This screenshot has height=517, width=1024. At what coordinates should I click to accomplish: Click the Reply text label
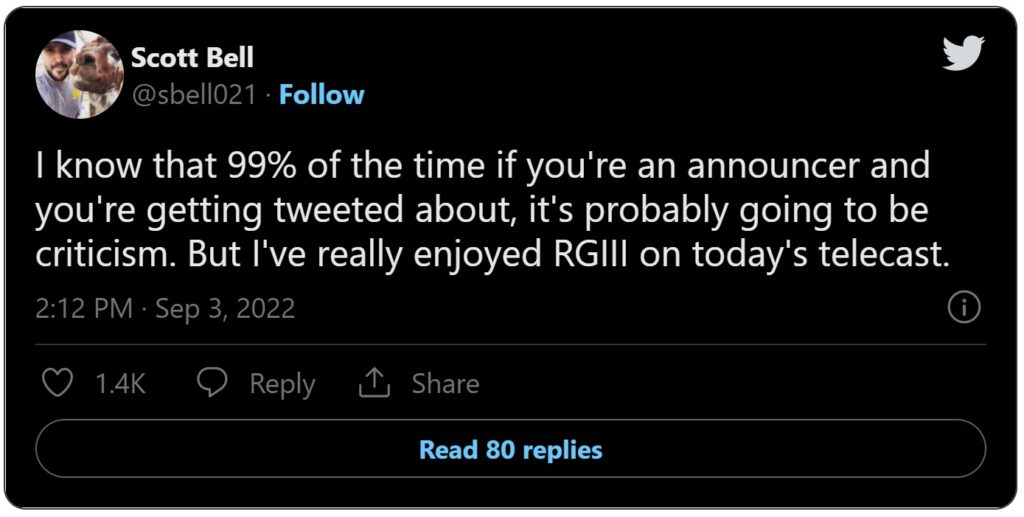point(282,384)
